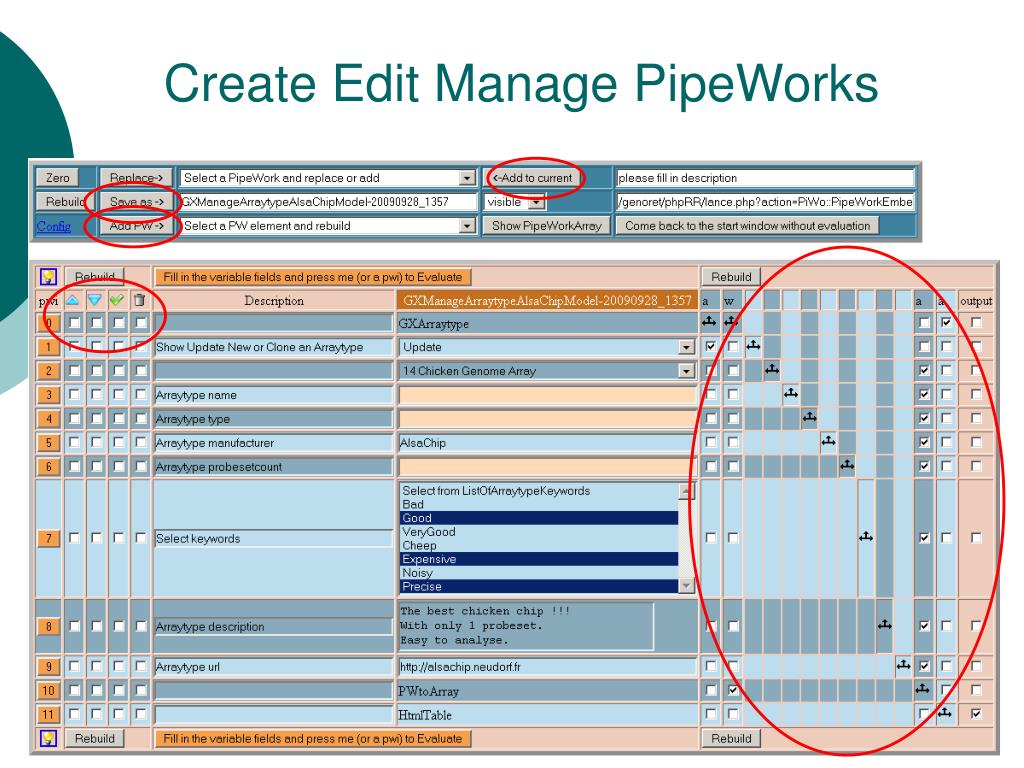Viewport: 1024px width, 768px height.
Task: Click the move arrows icon in the Update row
Action: click(753, 345)
